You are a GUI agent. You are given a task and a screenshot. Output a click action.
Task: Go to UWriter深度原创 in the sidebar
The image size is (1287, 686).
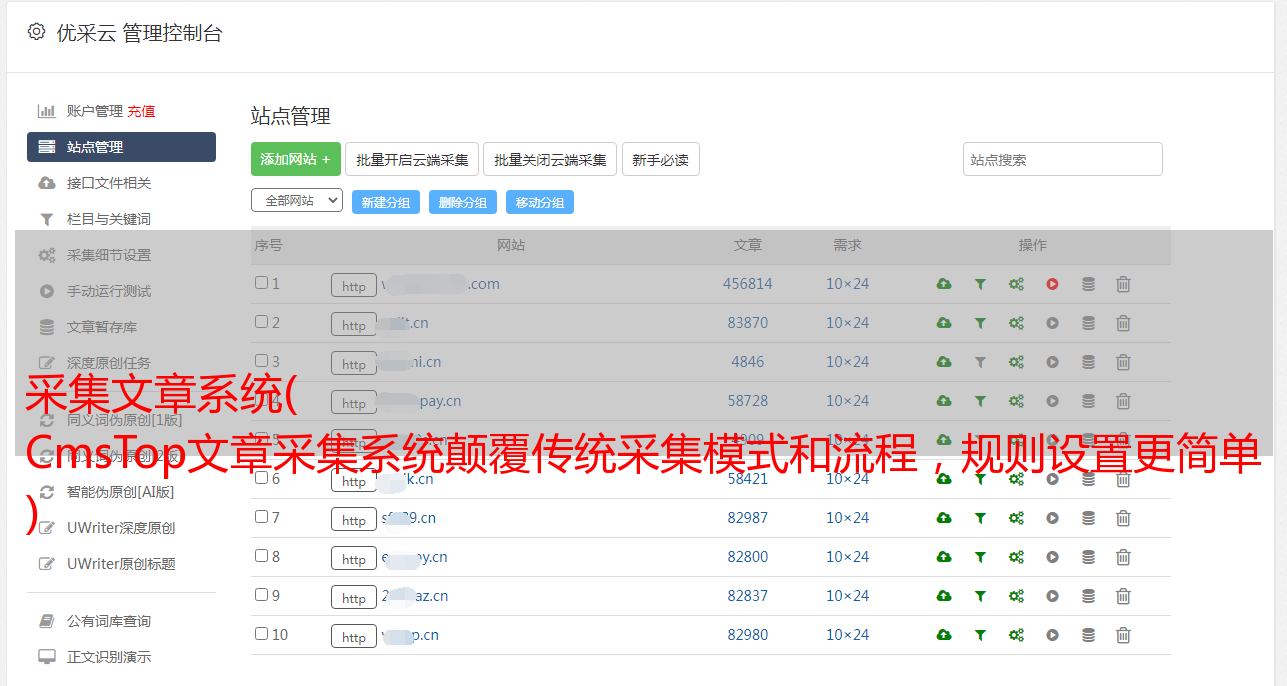click(x=121, y=528)
